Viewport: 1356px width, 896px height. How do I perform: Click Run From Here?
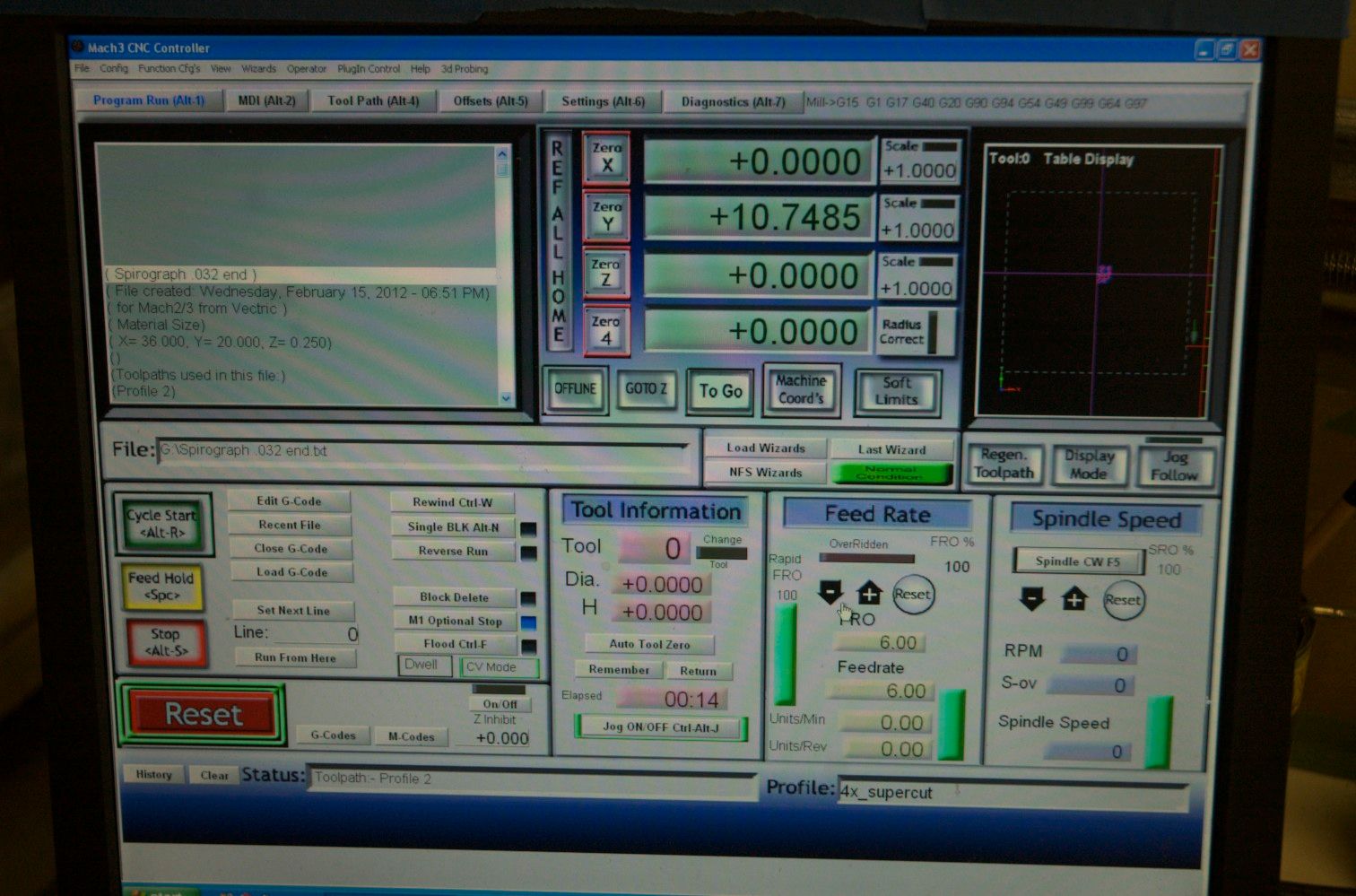[295, 657]
